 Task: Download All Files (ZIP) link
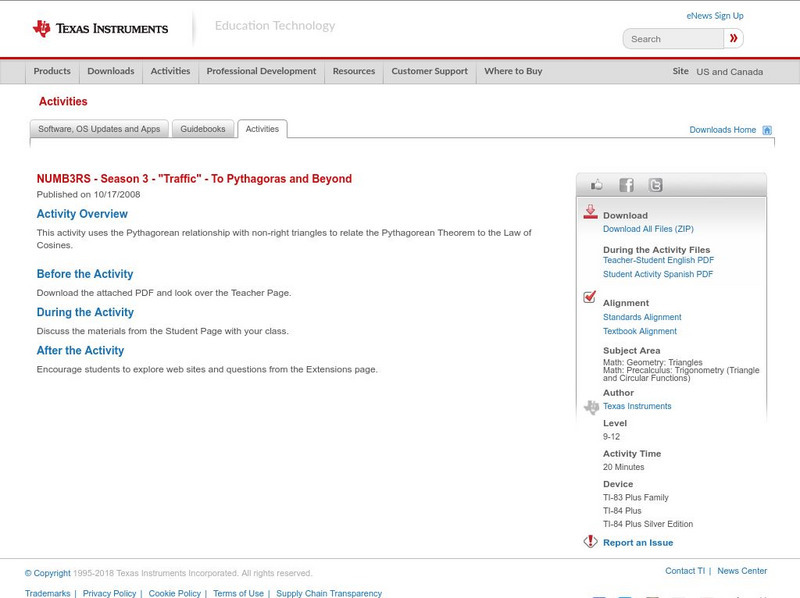click(648, 229)
